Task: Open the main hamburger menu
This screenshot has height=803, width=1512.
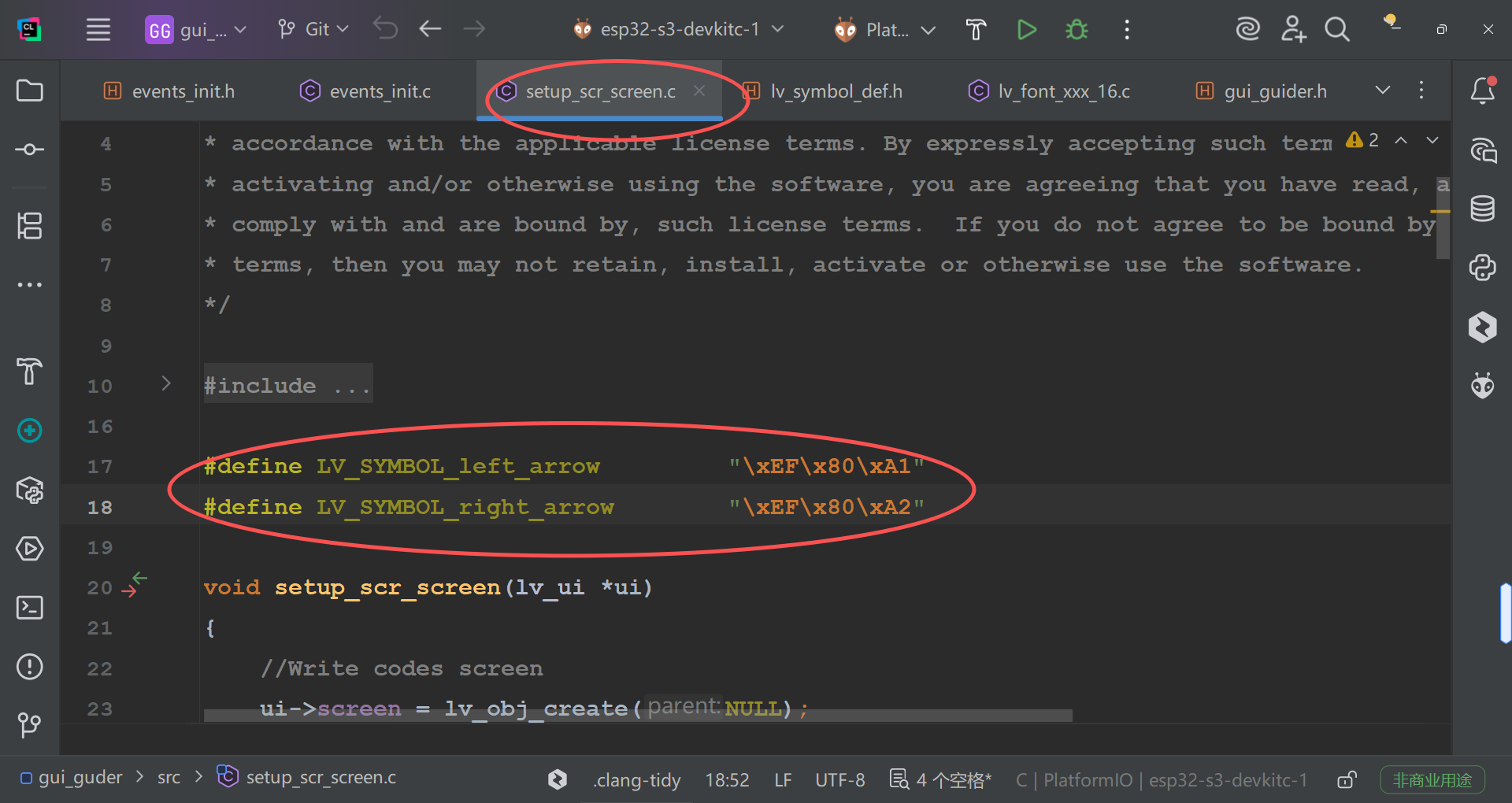Action: coord(98,30)
